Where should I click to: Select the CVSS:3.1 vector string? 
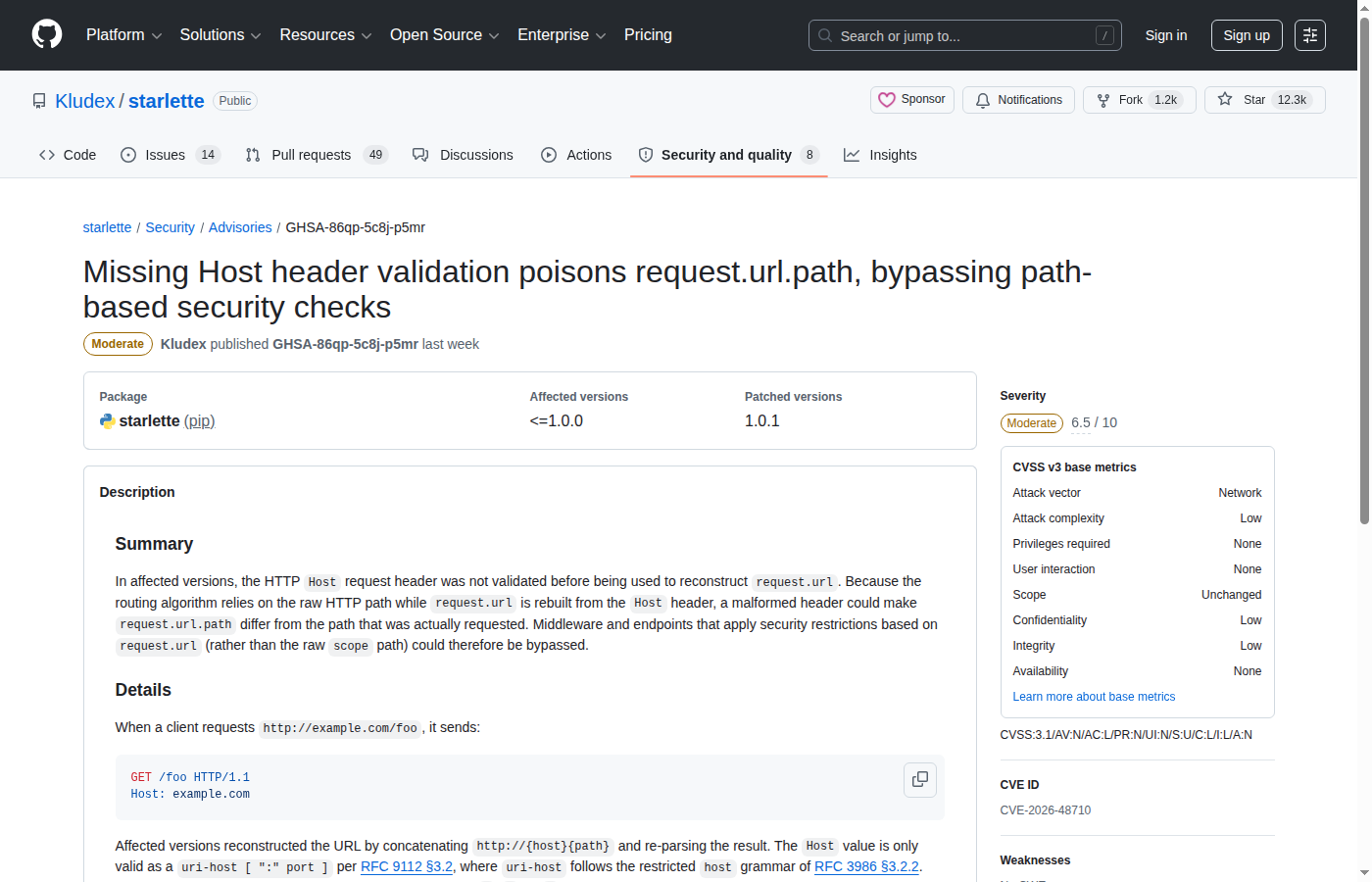1126,735
